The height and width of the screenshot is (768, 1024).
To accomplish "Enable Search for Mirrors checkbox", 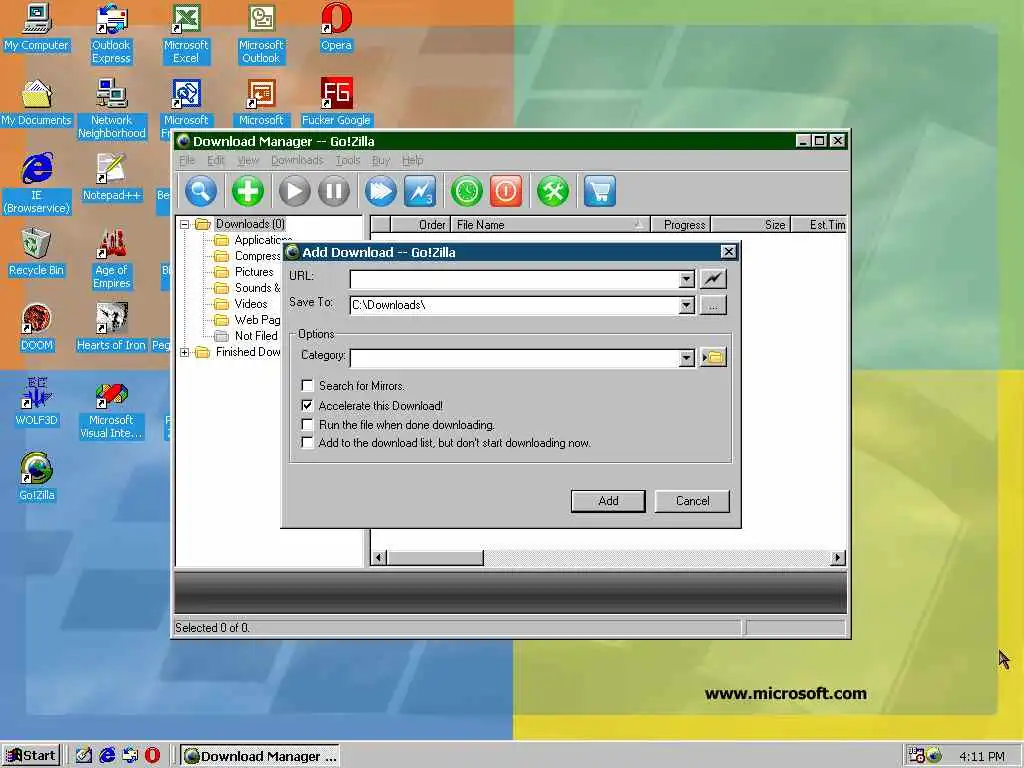I will click(307, 385).
